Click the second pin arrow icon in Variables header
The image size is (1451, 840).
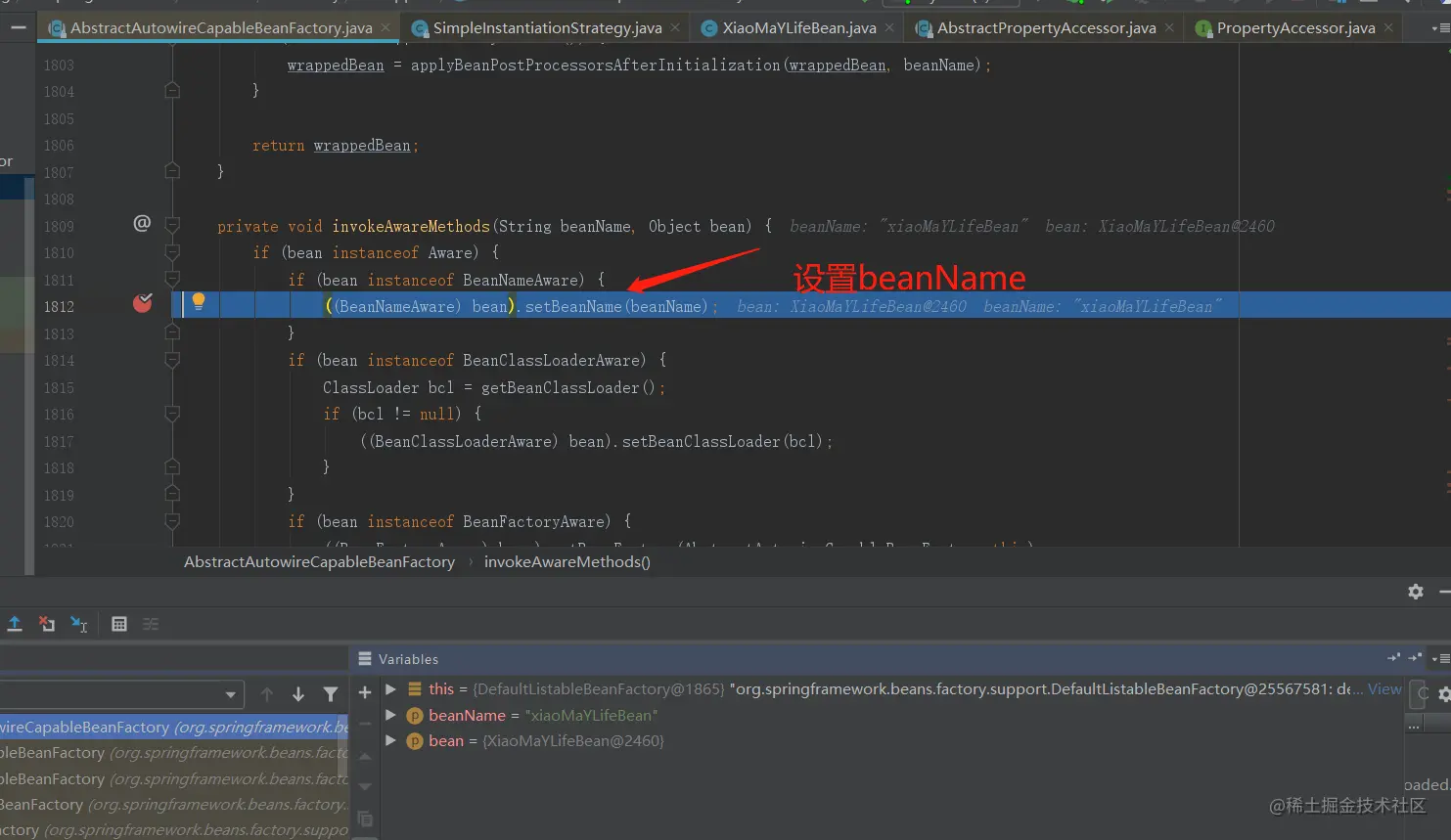click(x=1415, y=658)
